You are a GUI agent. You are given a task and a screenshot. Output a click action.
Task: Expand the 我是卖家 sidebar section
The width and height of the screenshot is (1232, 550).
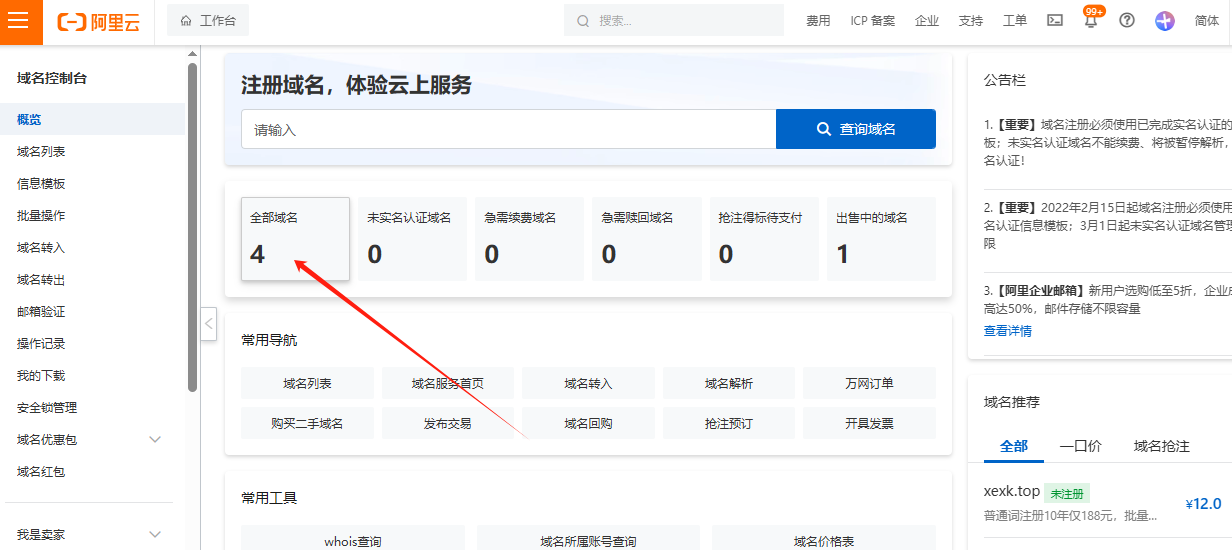click(155, 535)
